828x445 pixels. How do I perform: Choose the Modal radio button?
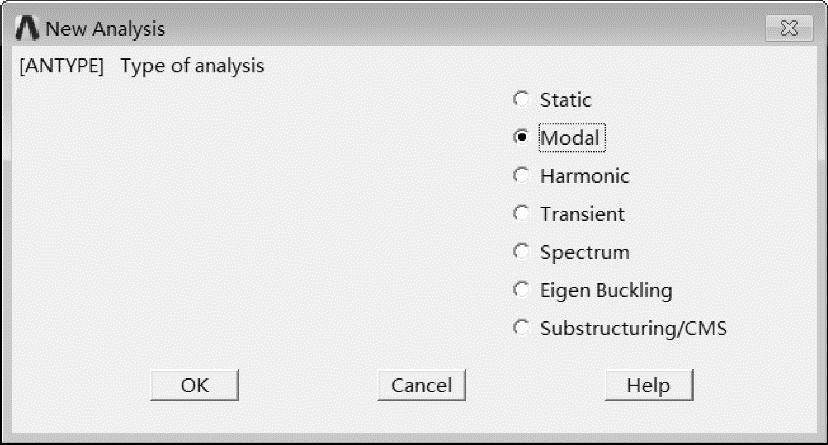point(521,137)
